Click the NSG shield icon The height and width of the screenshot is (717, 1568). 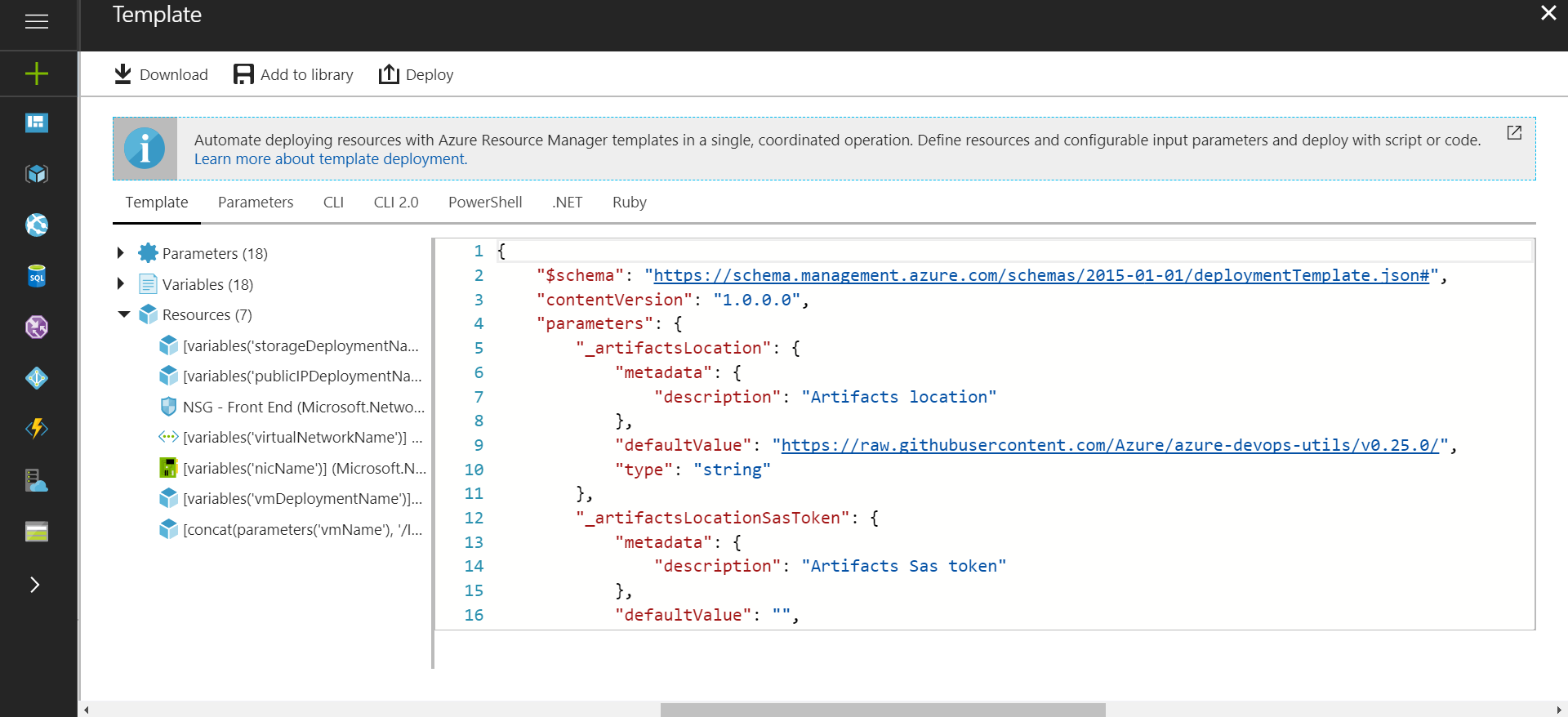pos(168,407)
